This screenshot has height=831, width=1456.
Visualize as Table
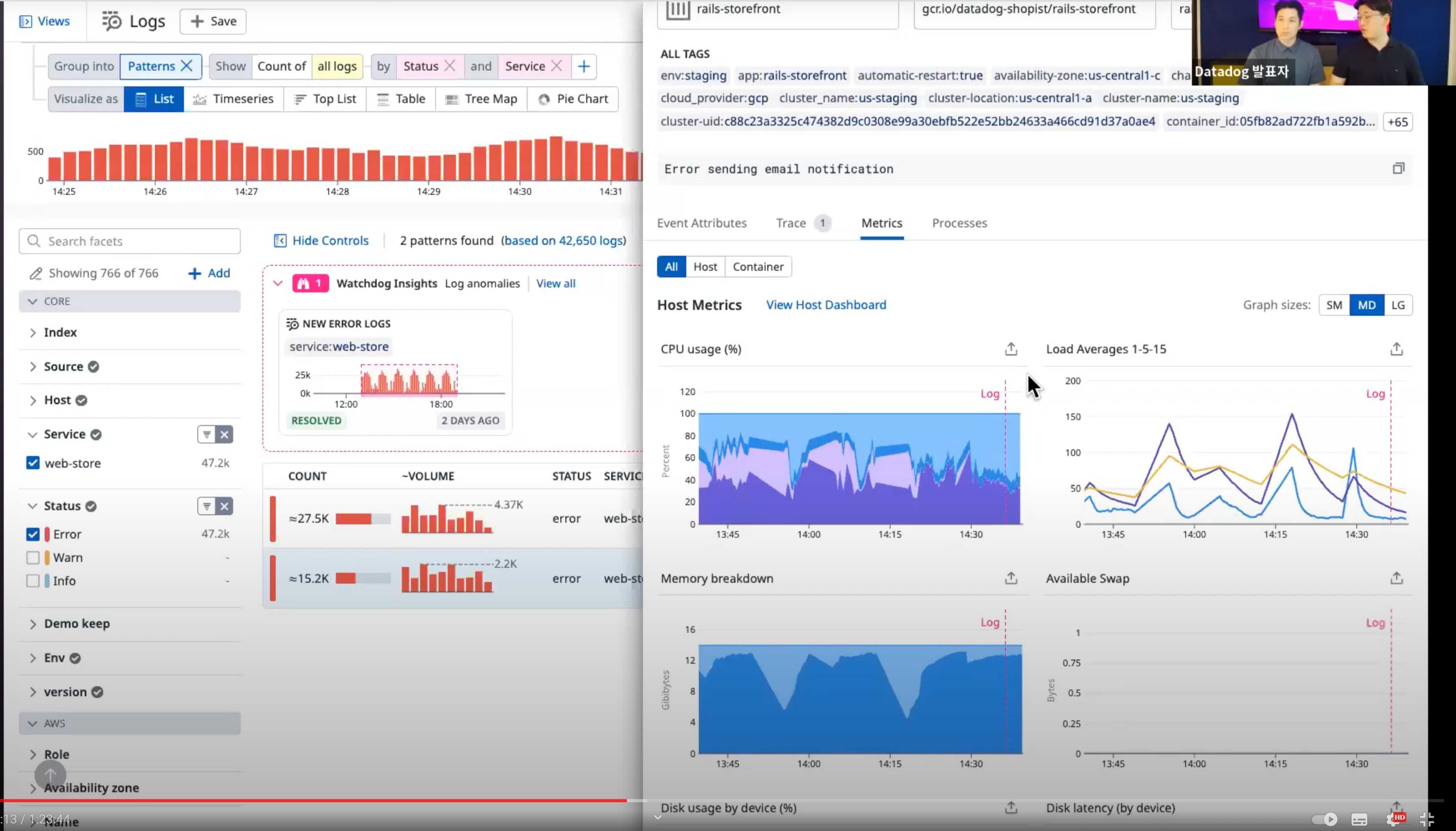[401, 99]
